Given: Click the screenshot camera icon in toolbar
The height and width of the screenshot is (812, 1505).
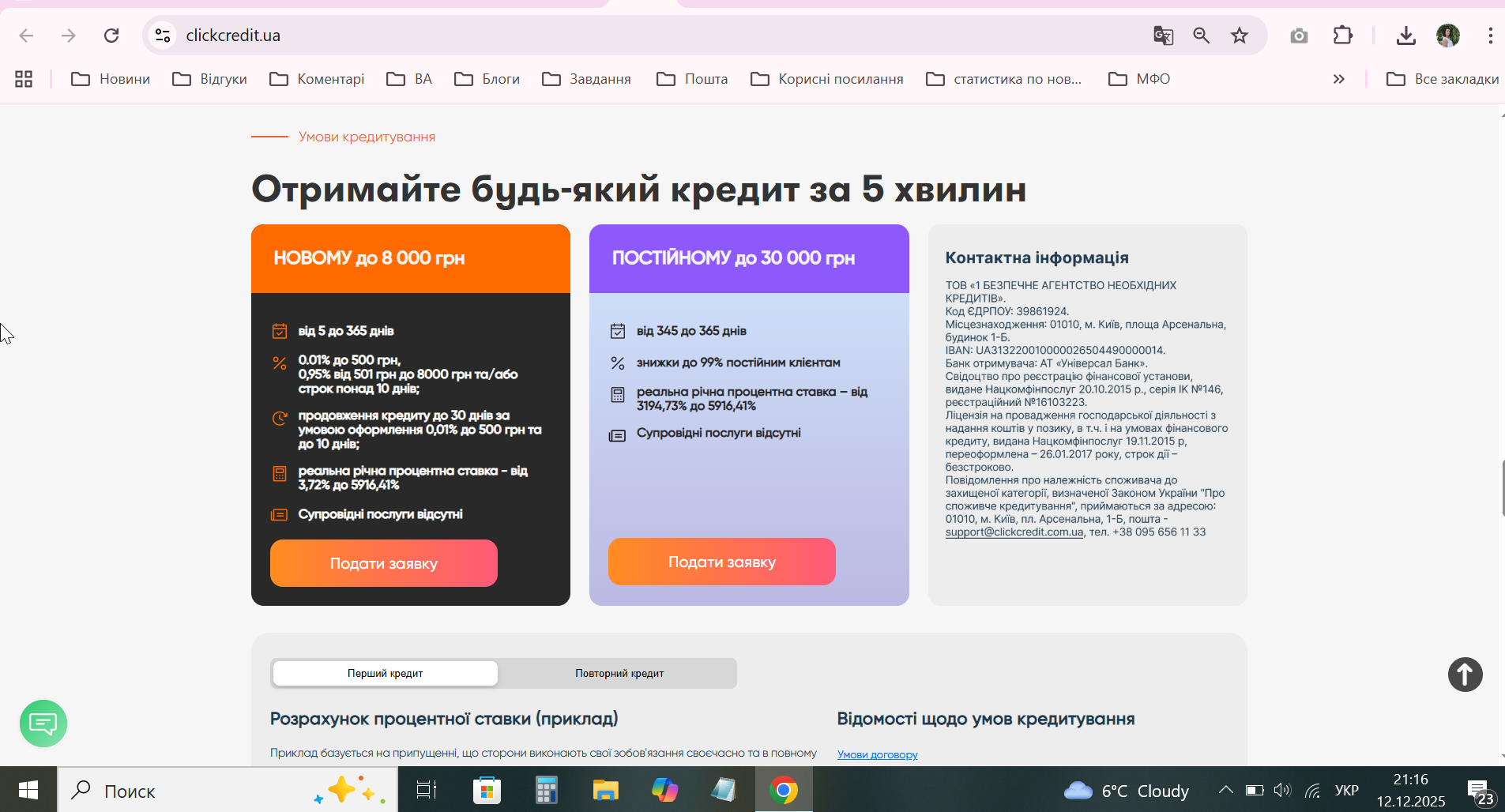Looking at the screenshot, I should coord(1299,36).
